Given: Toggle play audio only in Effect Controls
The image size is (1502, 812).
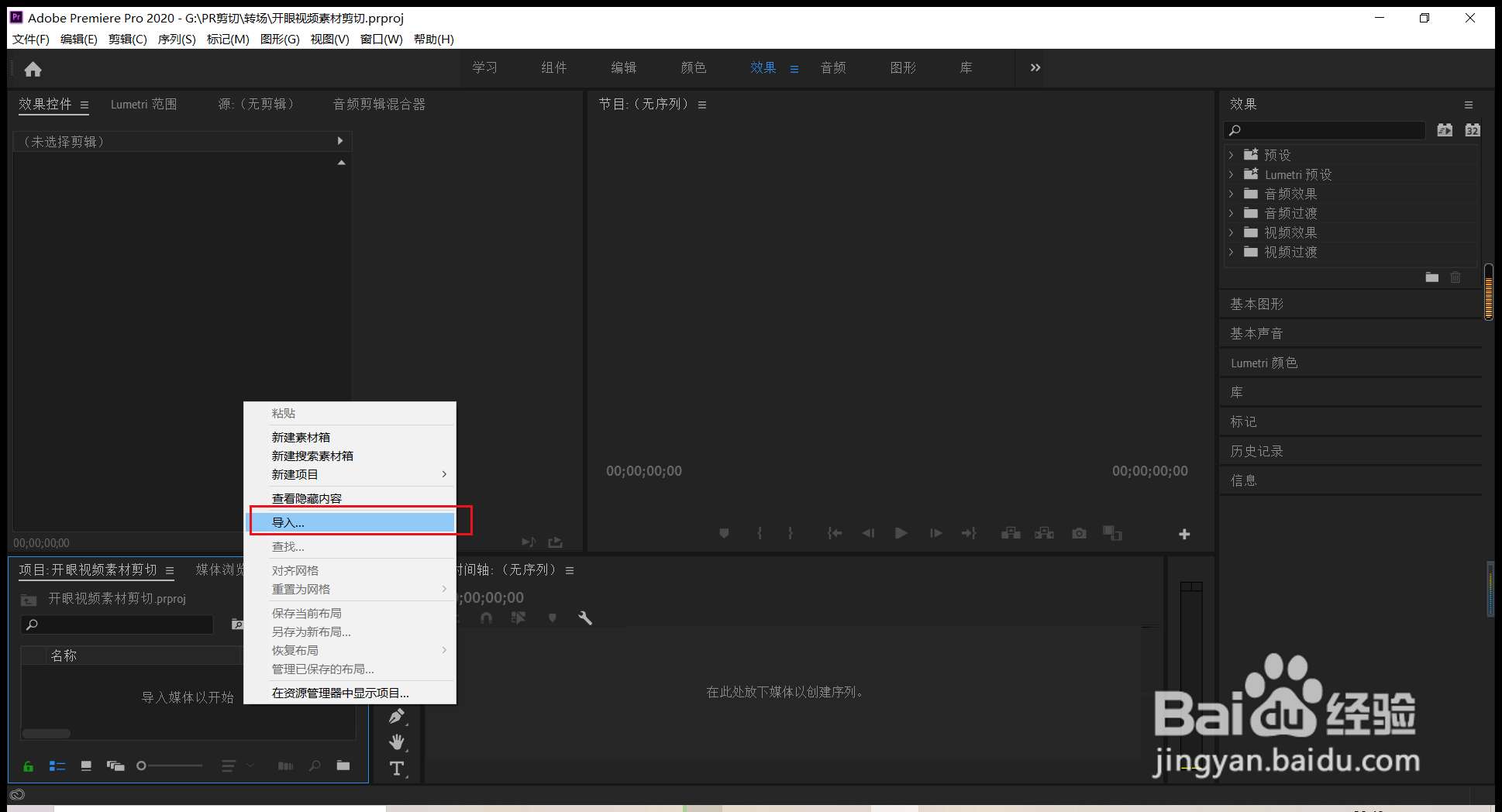Looking at the screenshot, I should click(x=529, y=542).
